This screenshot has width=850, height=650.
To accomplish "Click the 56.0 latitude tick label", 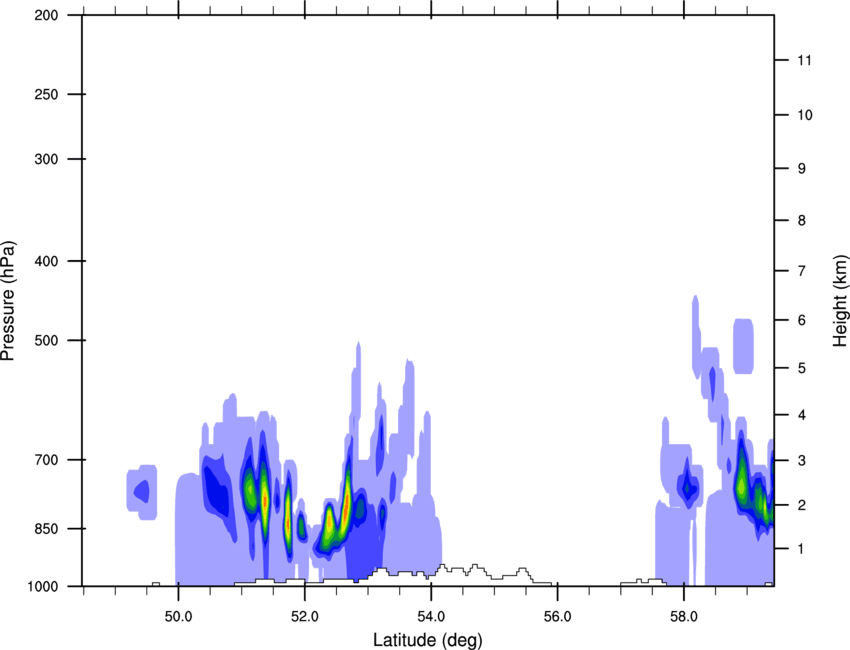I will (x=558, y=616).
